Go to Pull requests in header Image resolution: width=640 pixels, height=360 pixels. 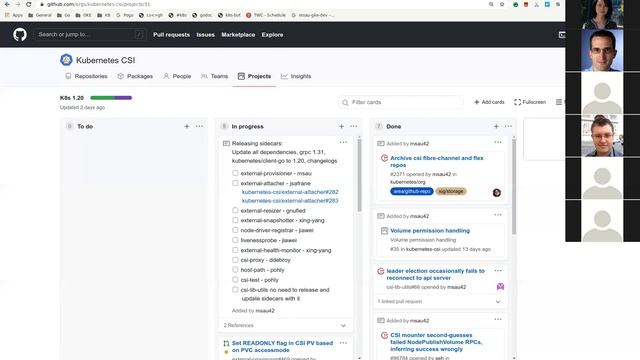pos(171,35)
